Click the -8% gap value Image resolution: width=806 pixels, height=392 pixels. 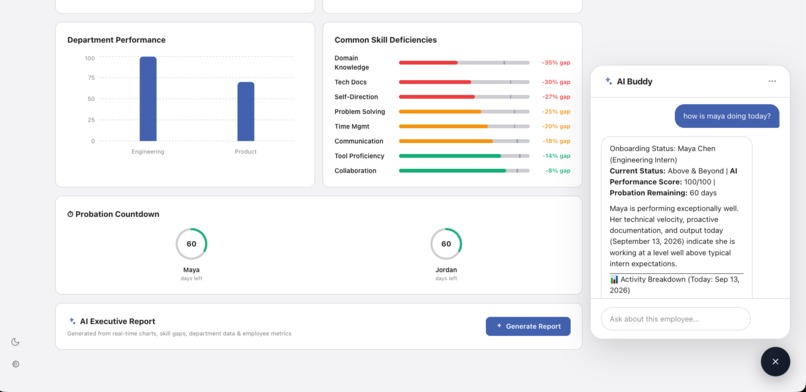[x=558, y=171]
